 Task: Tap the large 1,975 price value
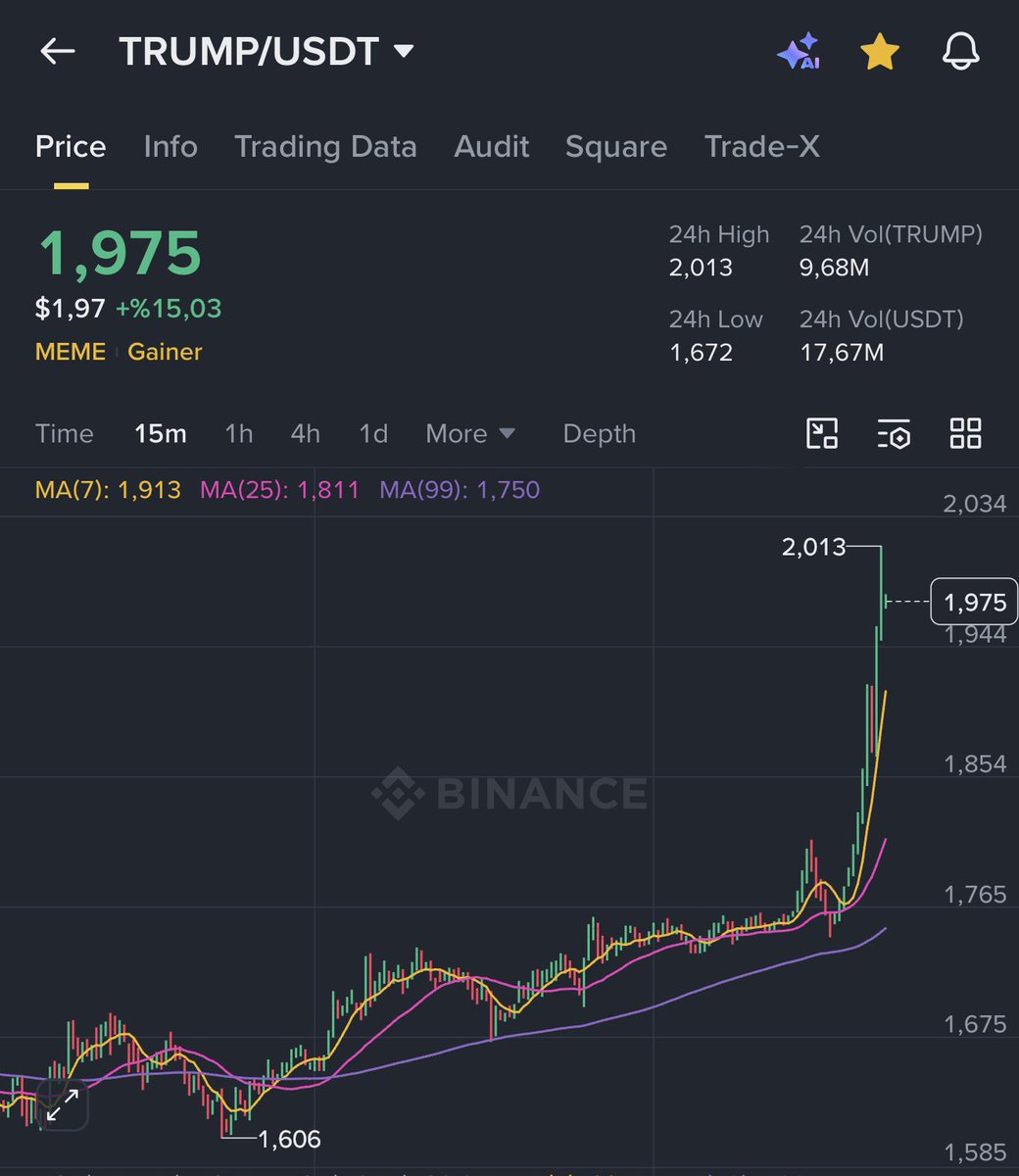(x=120, y=253)
